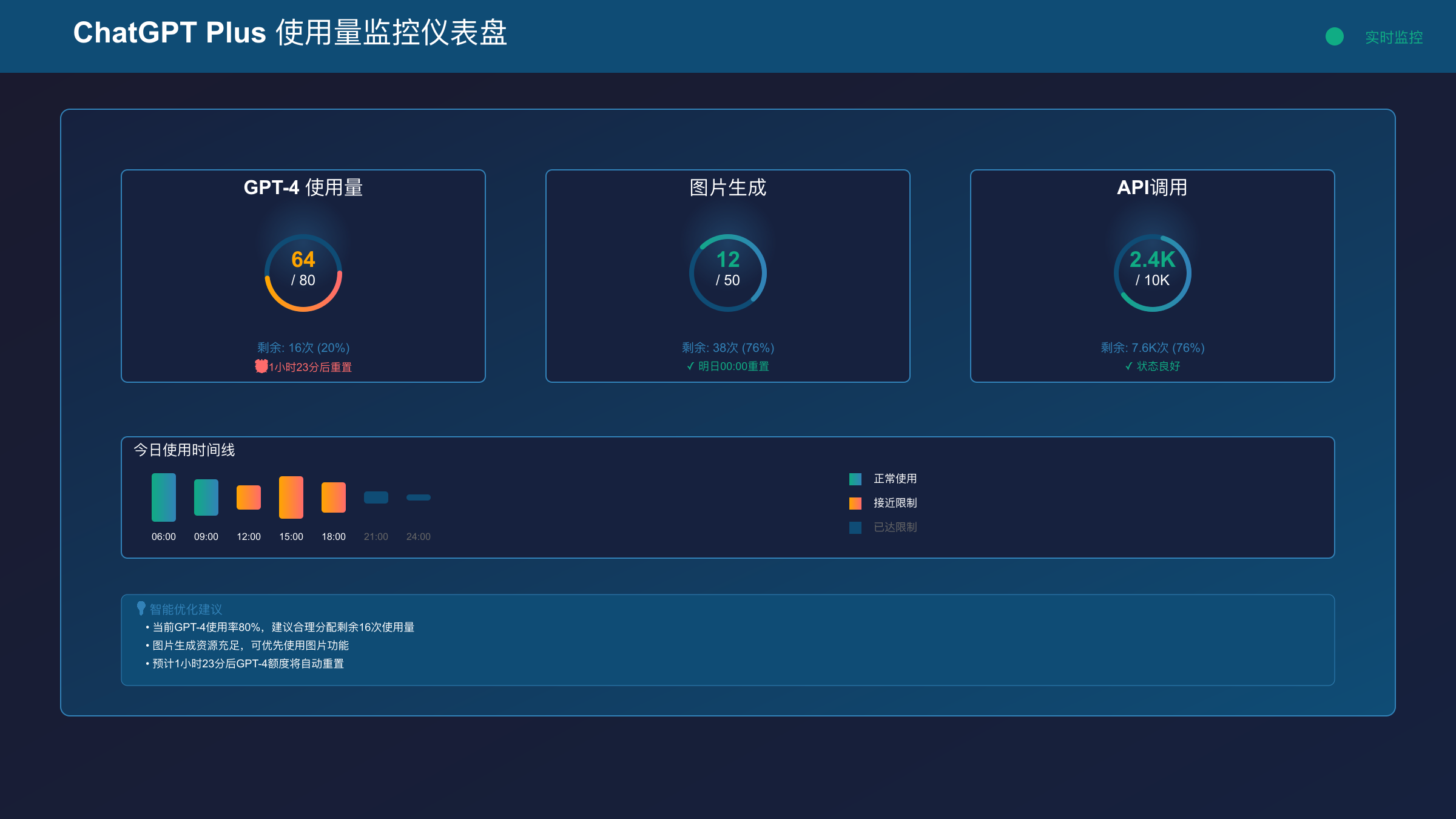The width and height of the screenshot is (1456, 819).
Task: Select the orange 12:00 timeline bar
Action: (249, 497)
